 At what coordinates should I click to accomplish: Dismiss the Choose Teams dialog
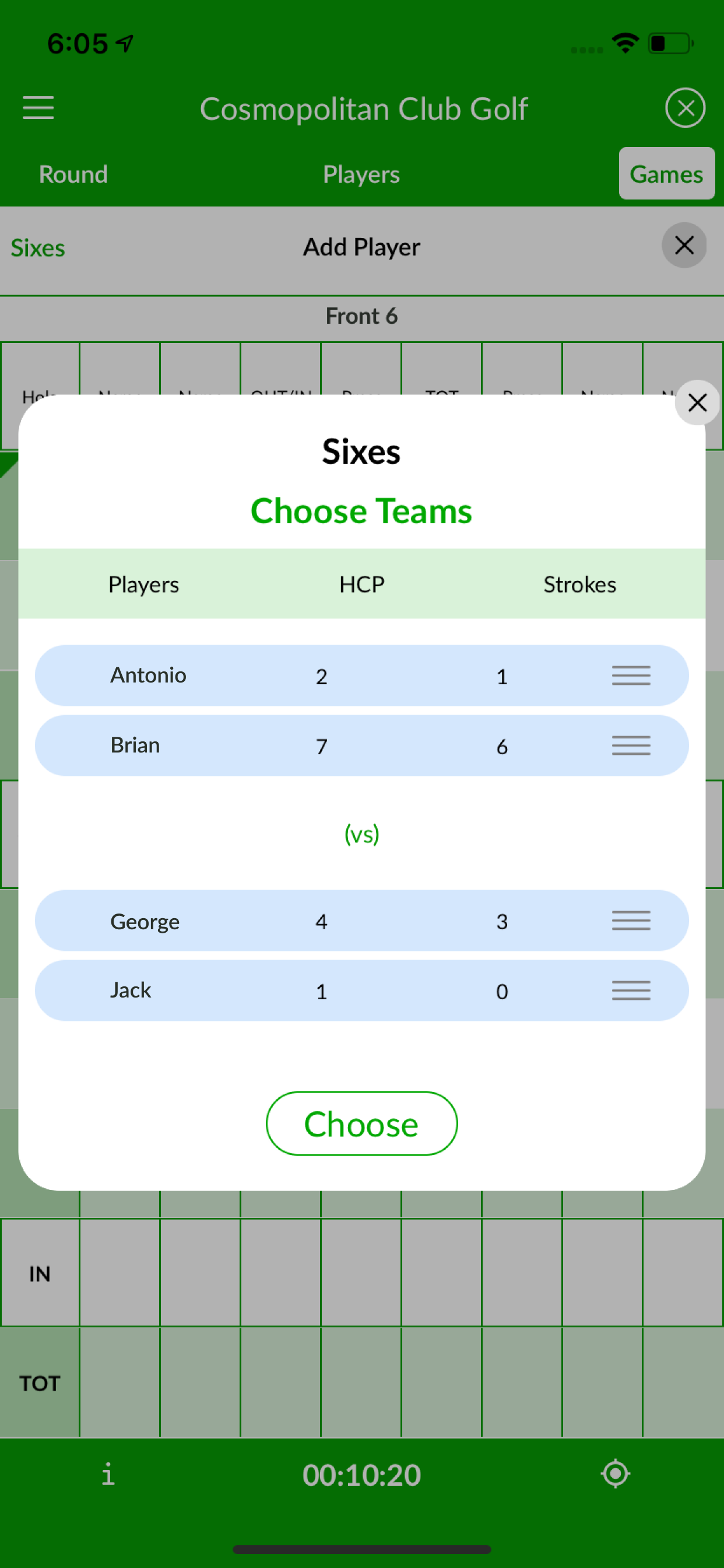[x=697, y=402]
